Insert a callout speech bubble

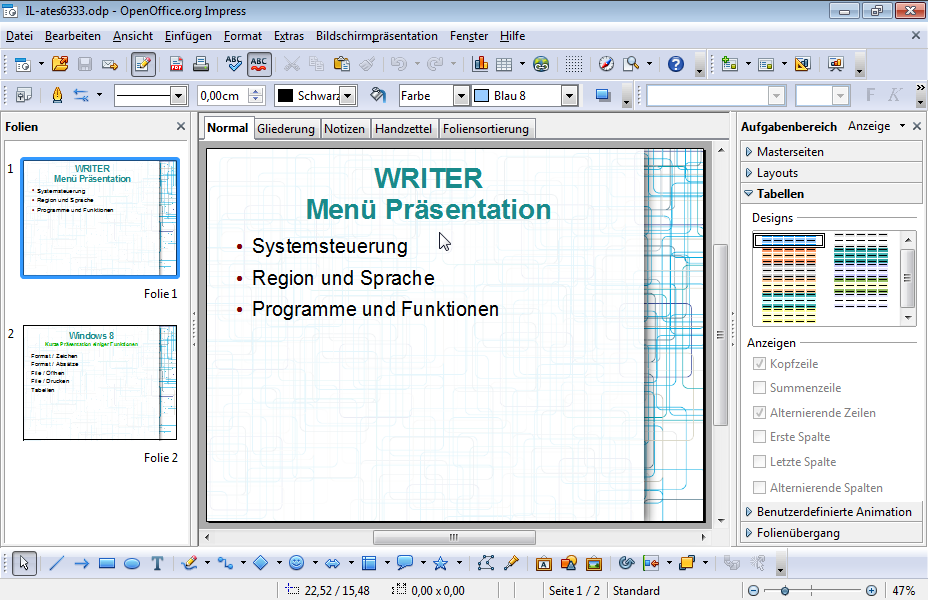coord(405,563)
